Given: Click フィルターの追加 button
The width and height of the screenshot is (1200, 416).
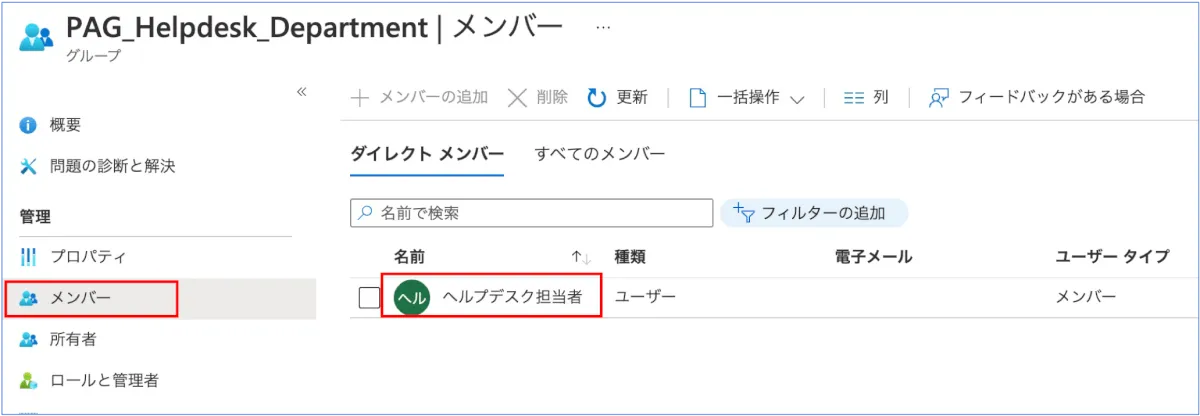Looking at the screenshot, I should tap(814, 213).
